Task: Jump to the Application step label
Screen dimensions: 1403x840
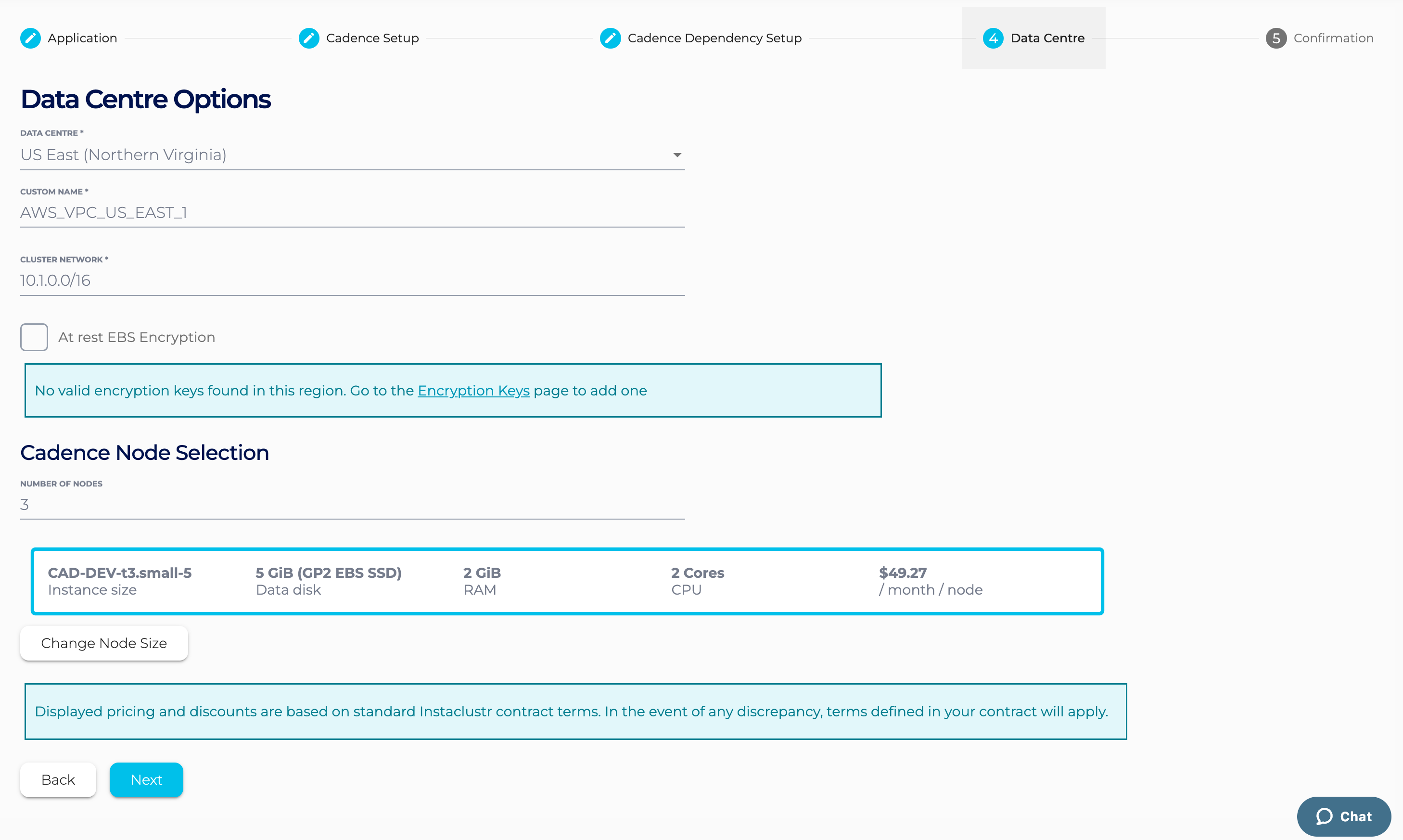Action: pos(82,38)
